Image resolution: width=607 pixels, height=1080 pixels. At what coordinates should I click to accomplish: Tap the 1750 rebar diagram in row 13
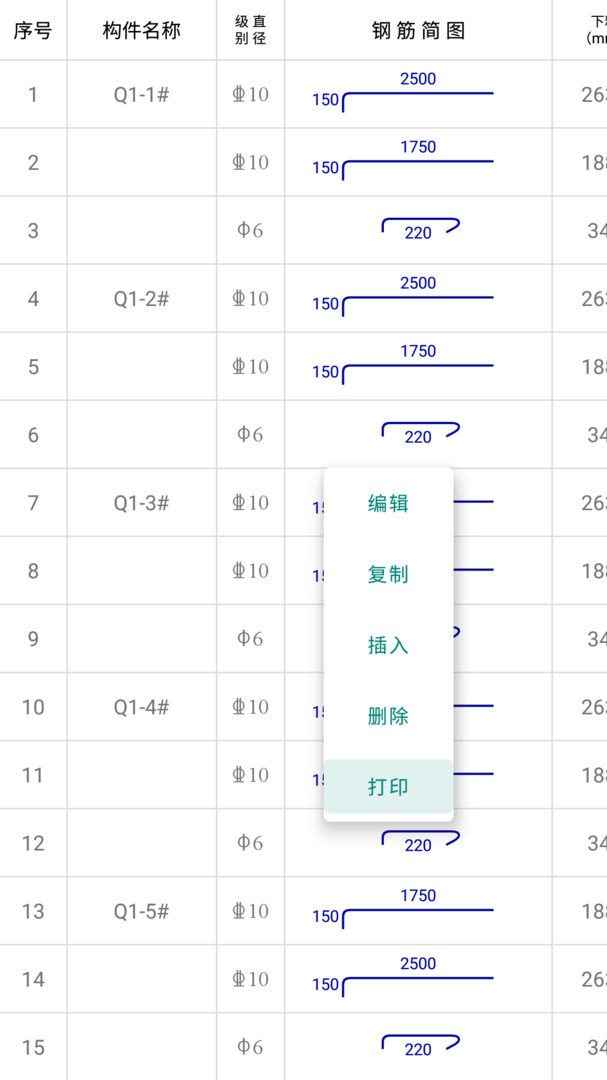tap(418, 910)
